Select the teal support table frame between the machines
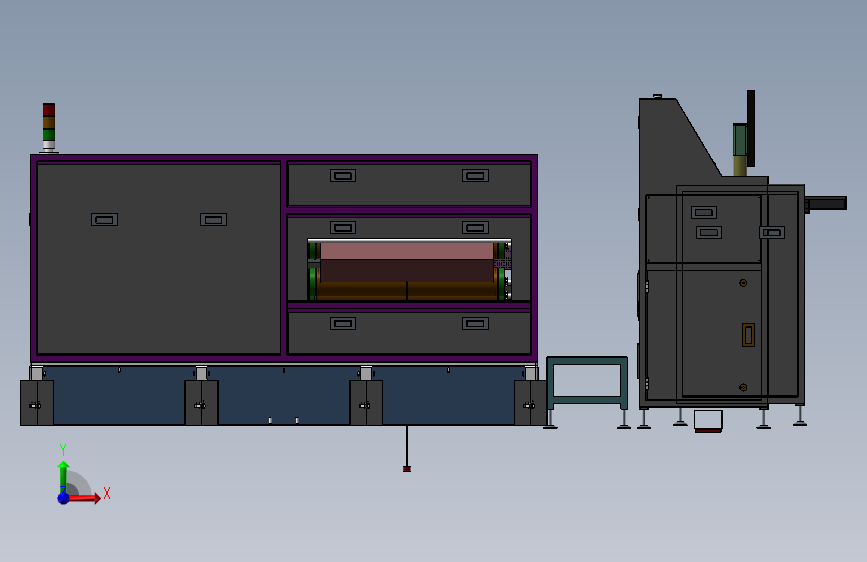 587,383
